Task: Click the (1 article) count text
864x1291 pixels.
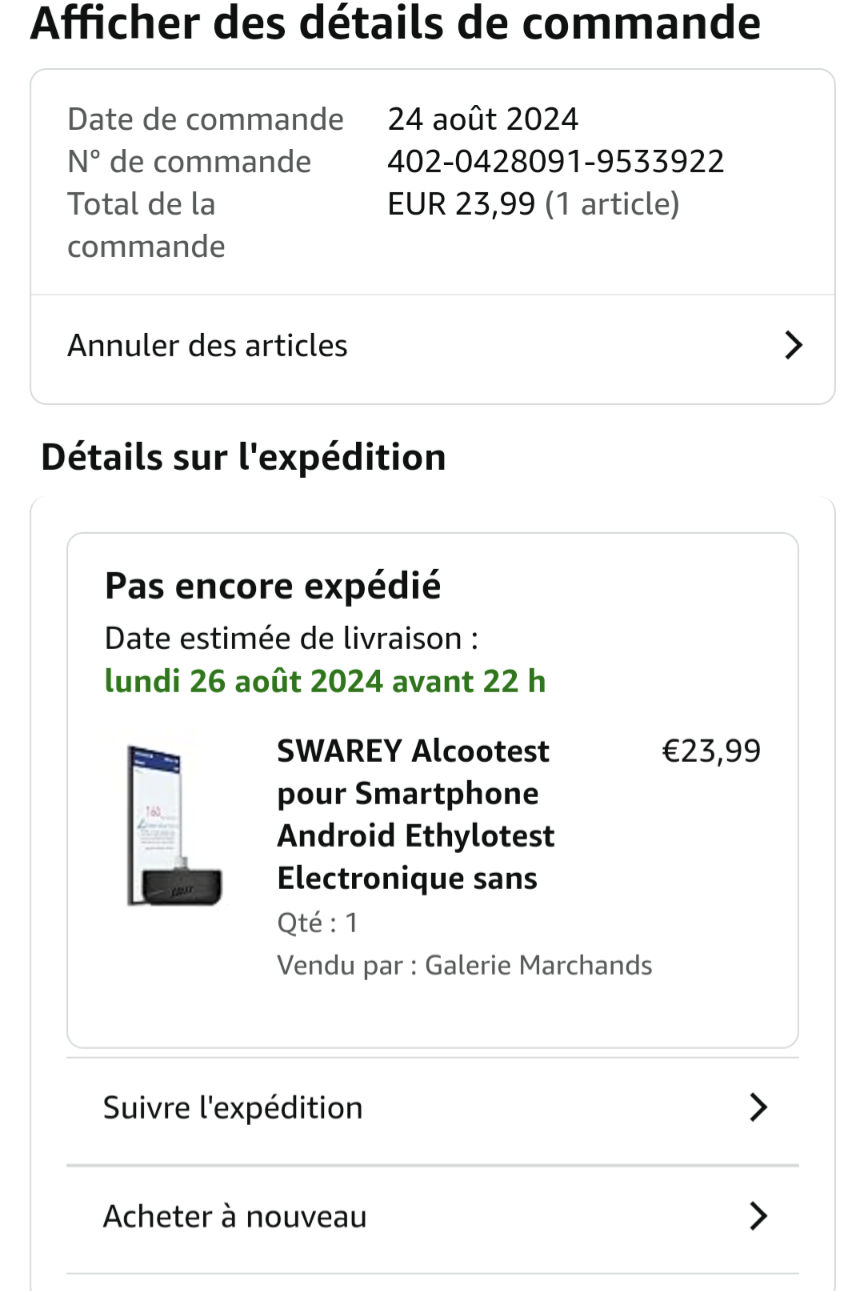Action: 612,204
